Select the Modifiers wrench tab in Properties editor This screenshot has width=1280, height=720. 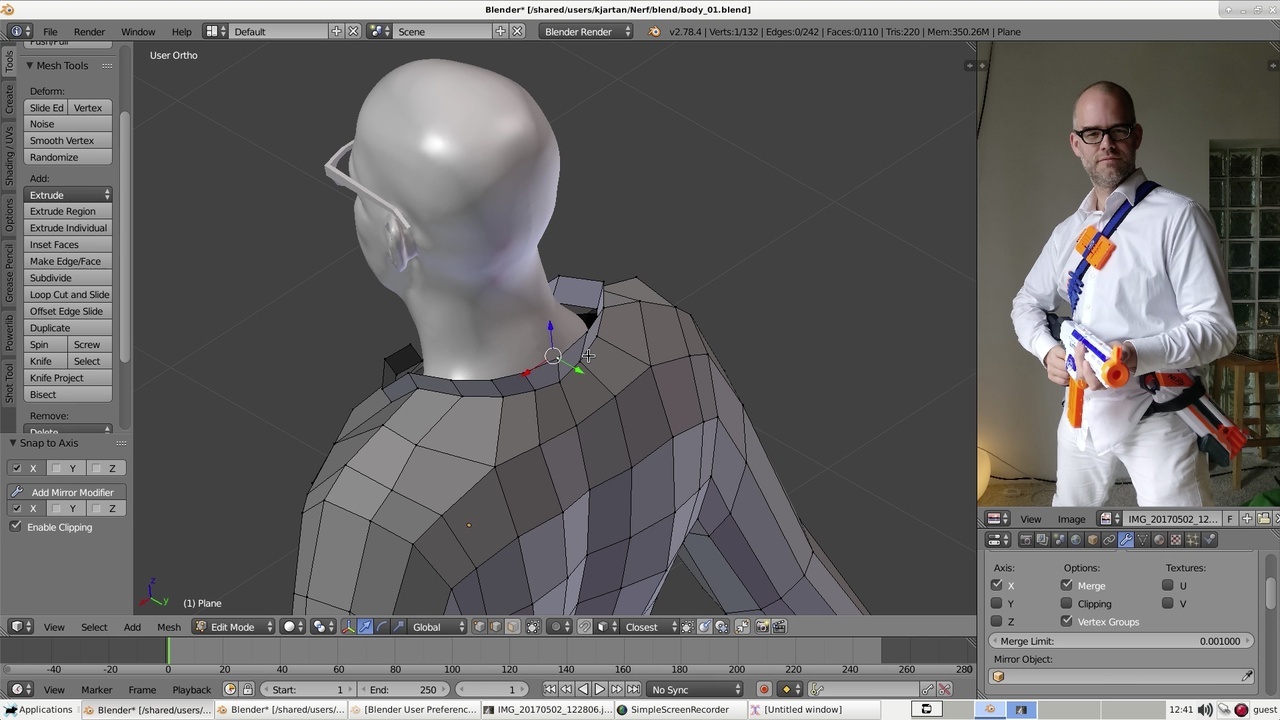[1124, 540]
